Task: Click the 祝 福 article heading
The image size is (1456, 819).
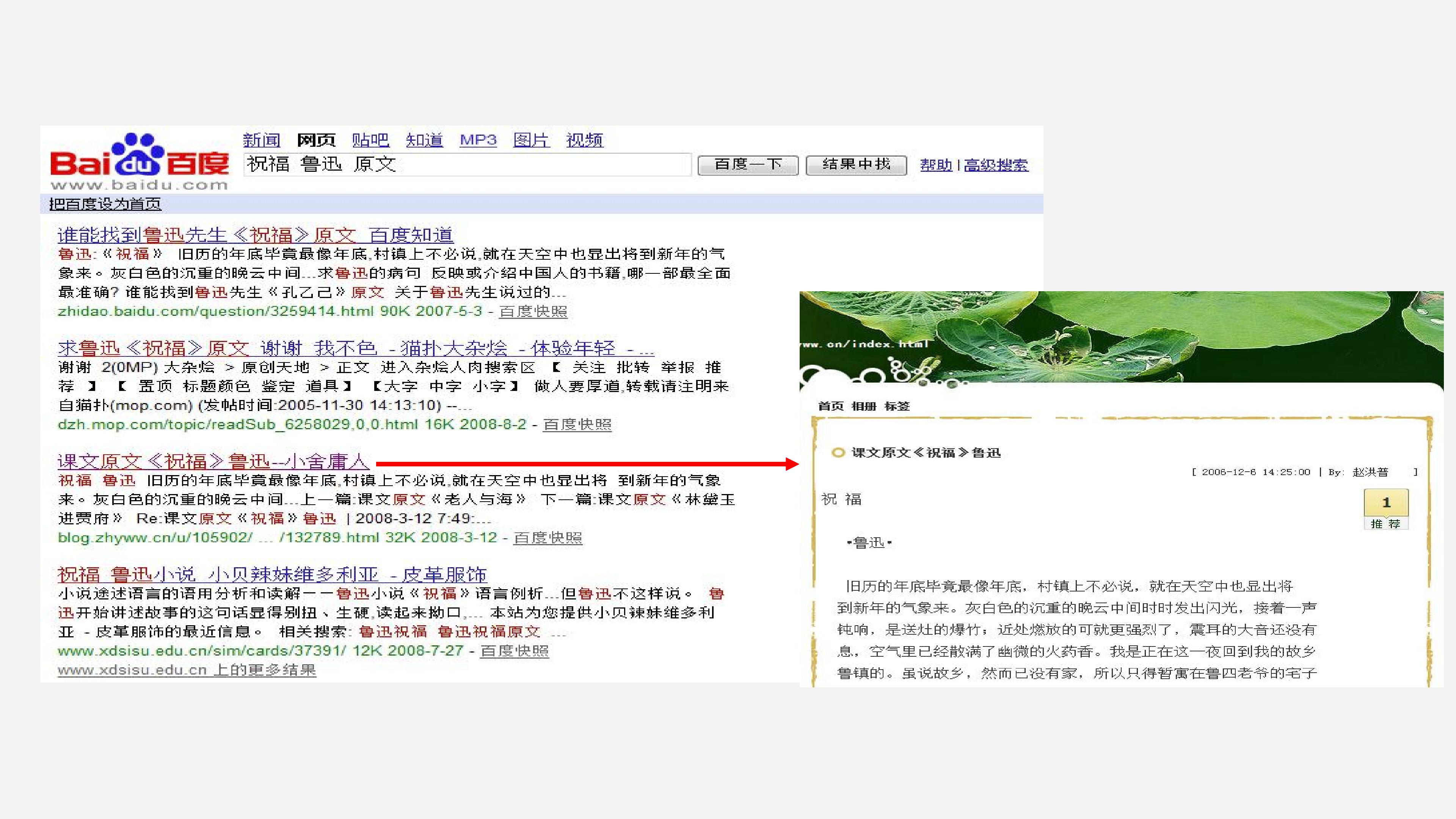Action: 842,499
